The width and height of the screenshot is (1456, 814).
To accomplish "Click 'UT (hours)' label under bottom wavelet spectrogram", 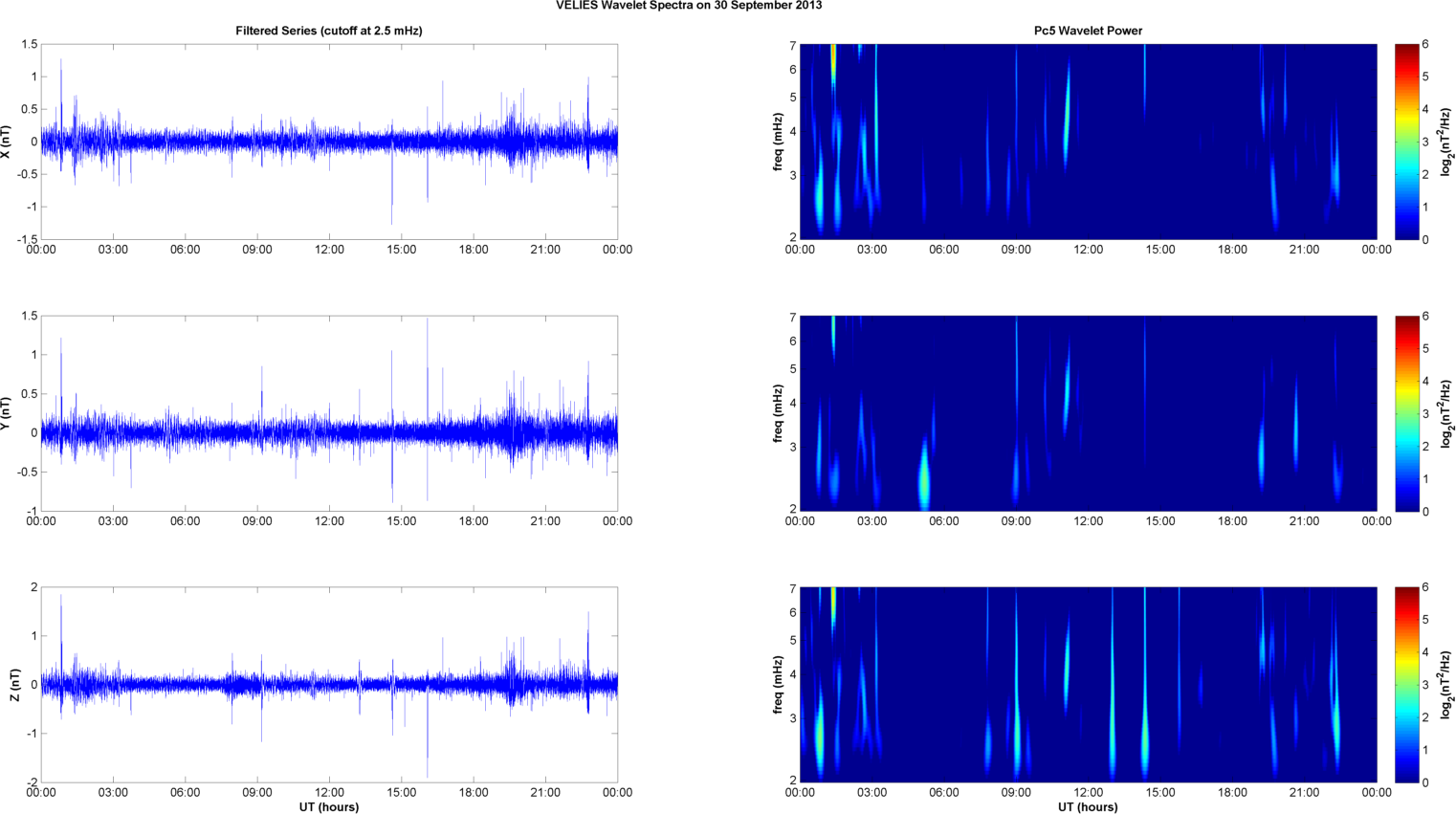I will pyautogui.click(x=1088, y=807).
